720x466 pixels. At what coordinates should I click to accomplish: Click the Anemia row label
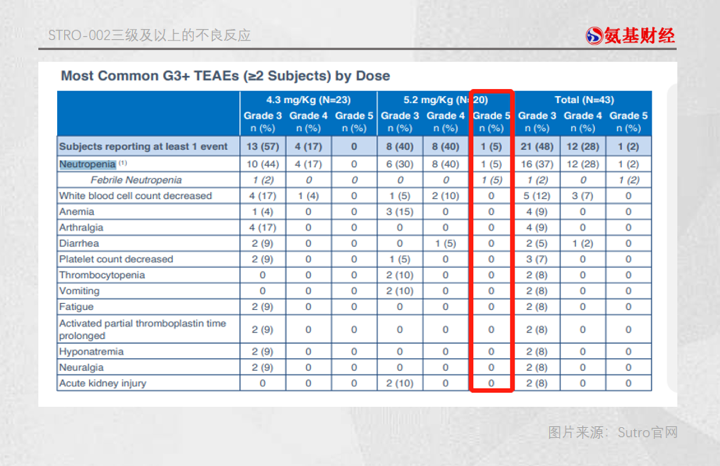coord(76,212)
